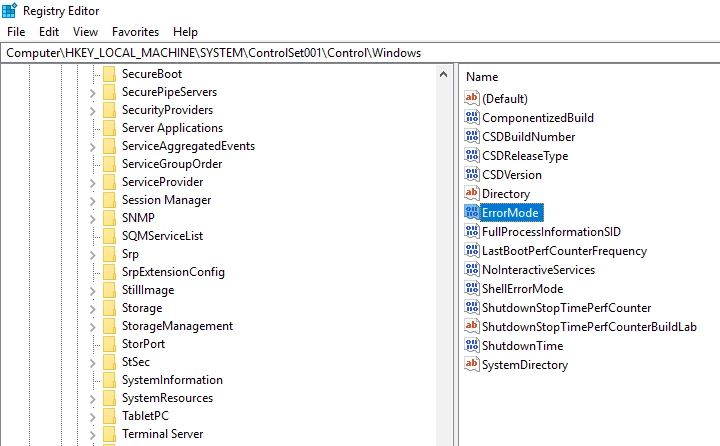Select the ServiceGroupOrder key
This screenshot has width=720, height=446.
tap(172, 164)
